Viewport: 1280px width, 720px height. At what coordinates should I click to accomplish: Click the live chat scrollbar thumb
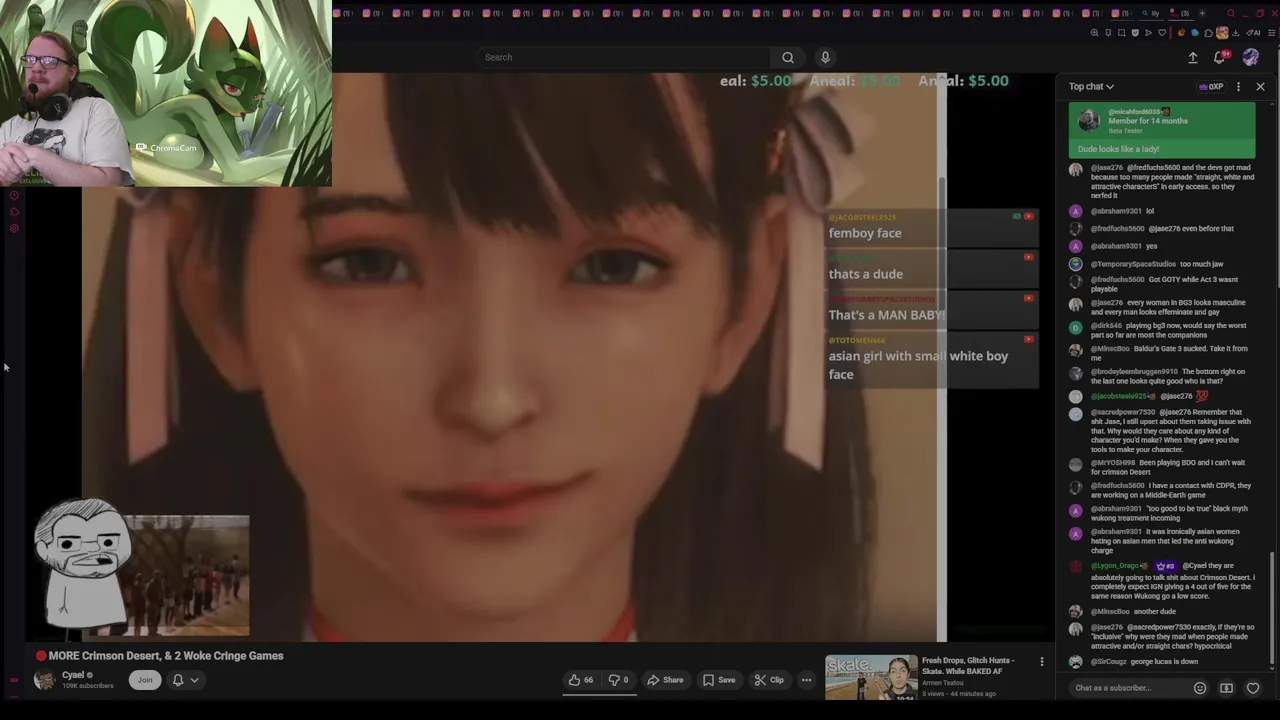click(x=1272, y=610)
